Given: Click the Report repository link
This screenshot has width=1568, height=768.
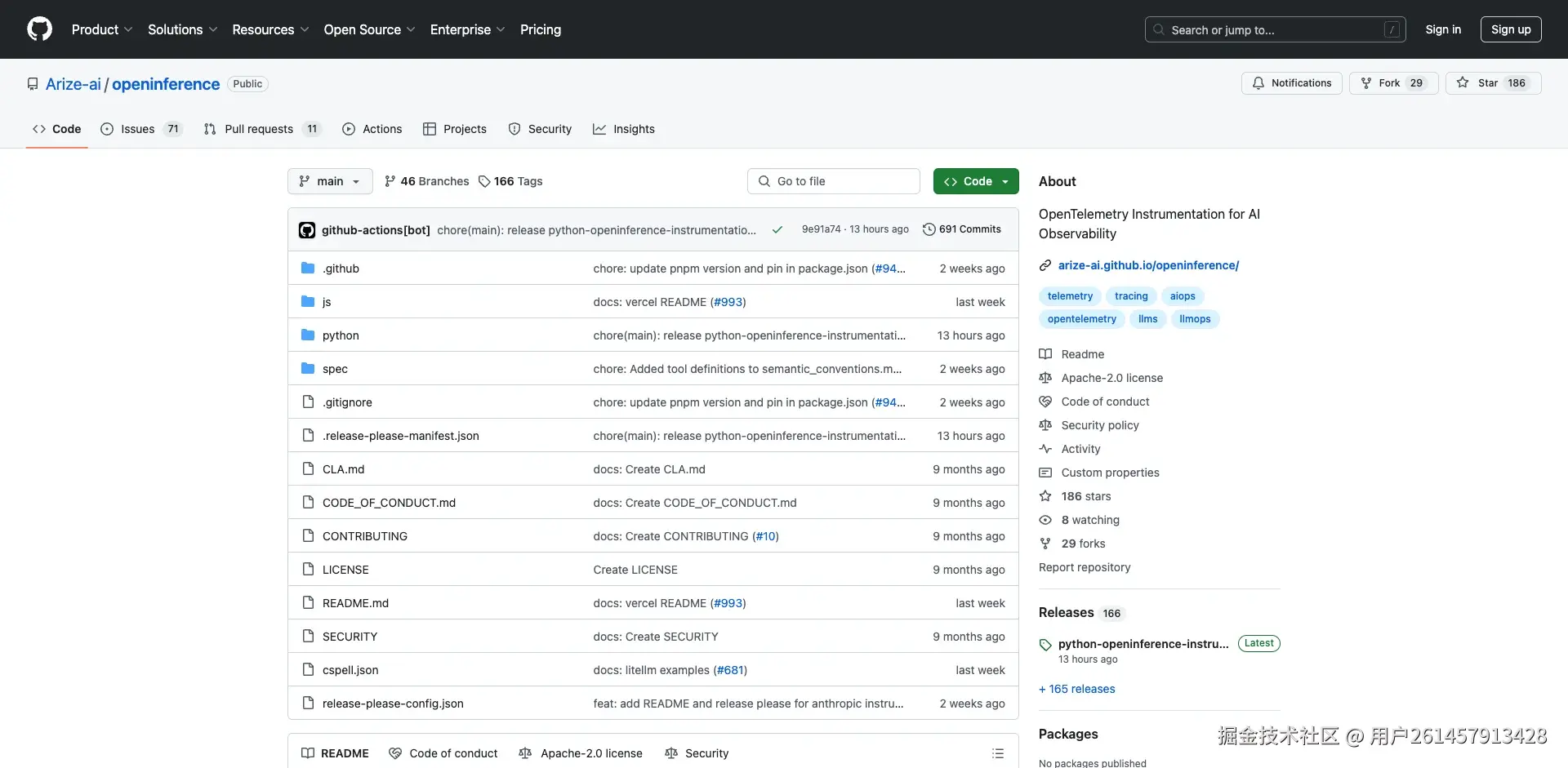Looking at the screenshot, I should [x=1085, y=567].
